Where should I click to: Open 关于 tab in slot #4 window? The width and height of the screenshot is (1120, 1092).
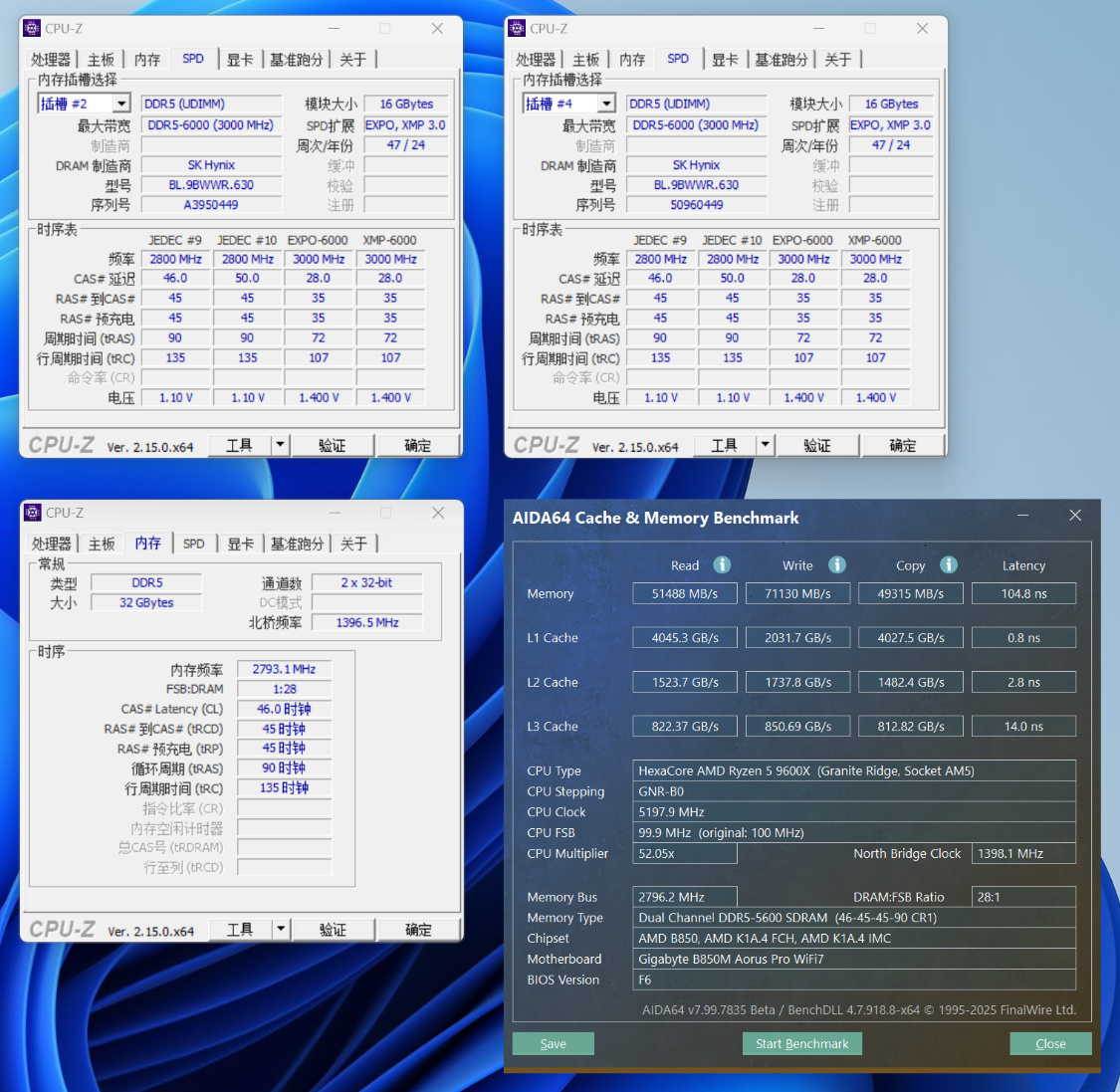(x=838, y=60)
